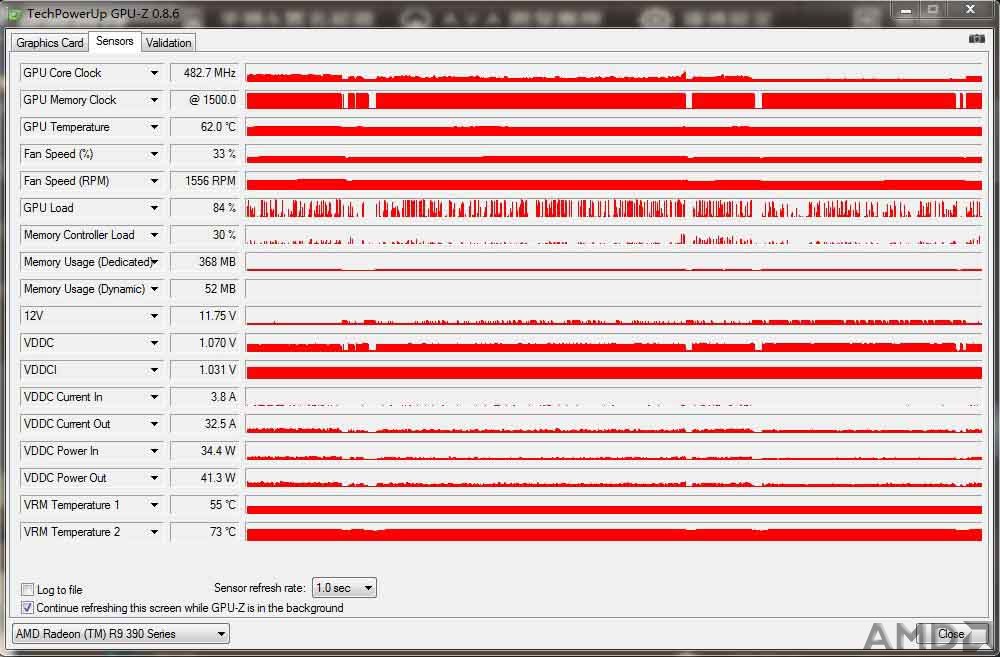The height and width of the screenshot is (657, 1000).
Task: Click the 368 MB dedicated memory value
Action: [x=205, y=262]
